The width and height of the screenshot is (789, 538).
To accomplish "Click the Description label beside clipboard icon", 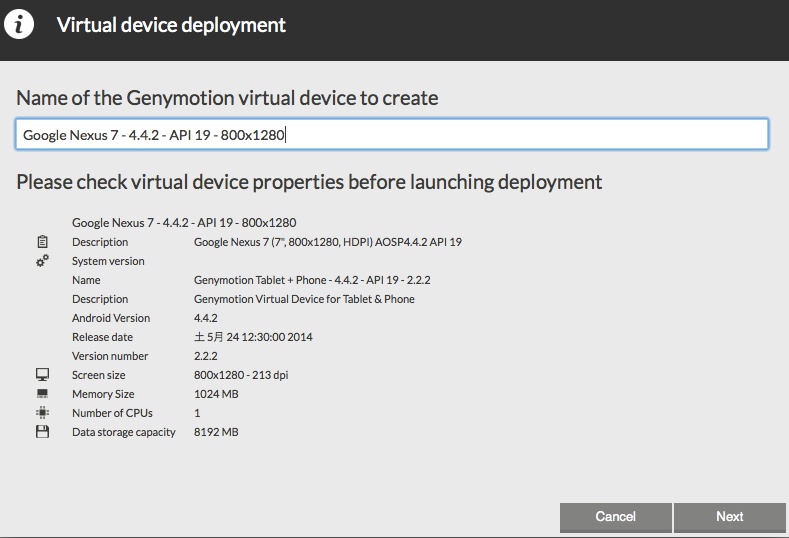I will coord(100,242).
